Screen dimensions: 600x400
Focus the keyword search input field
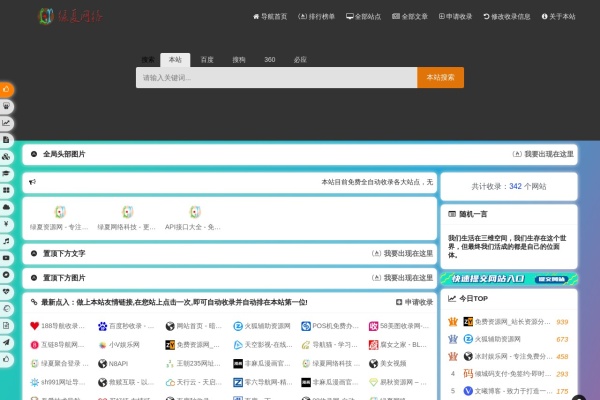click(x=276, y=77)
